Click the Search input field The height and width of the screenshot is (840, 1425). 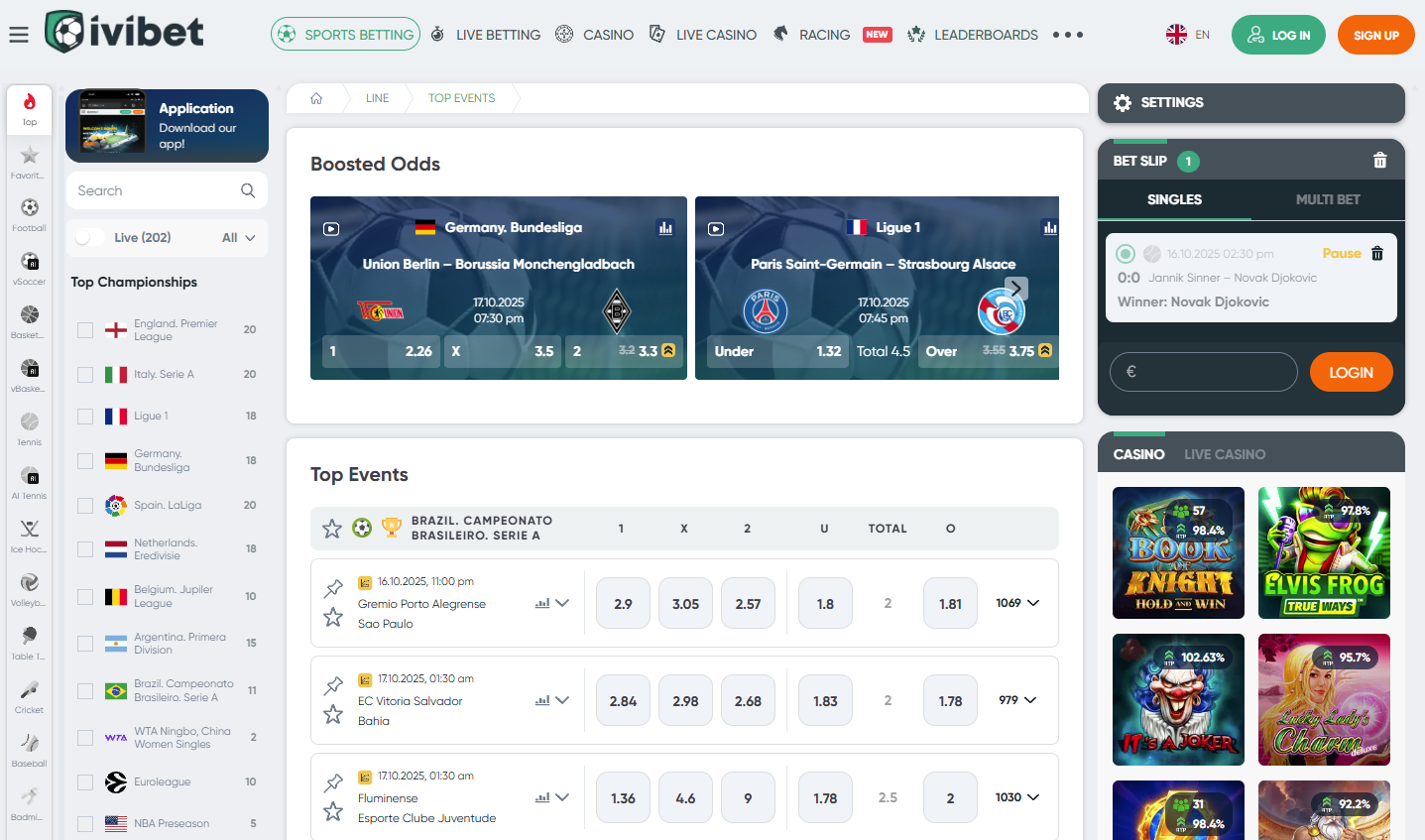154,190
